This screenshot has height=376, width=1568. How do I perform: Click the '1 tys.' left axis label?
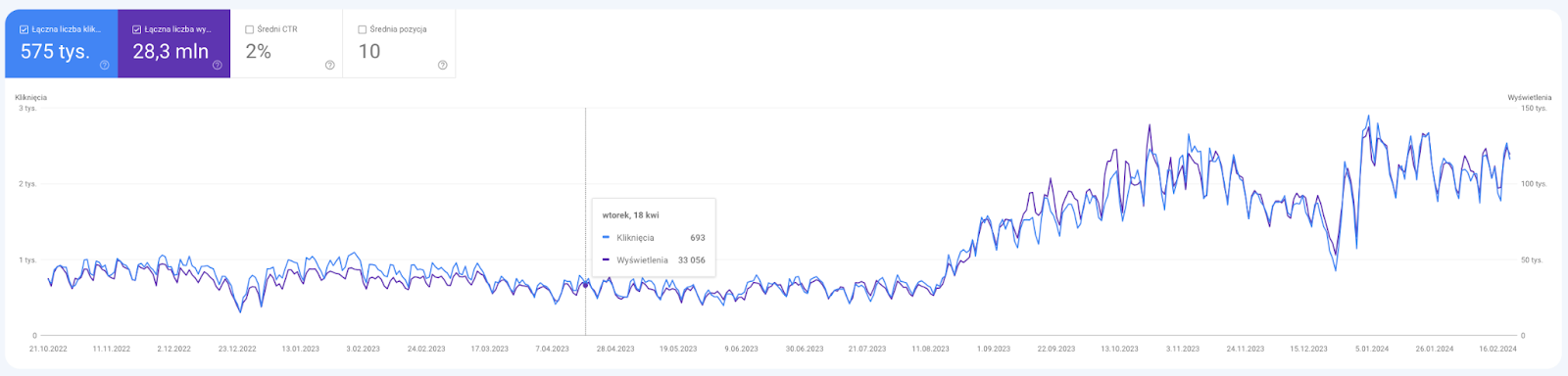point(27,260)
